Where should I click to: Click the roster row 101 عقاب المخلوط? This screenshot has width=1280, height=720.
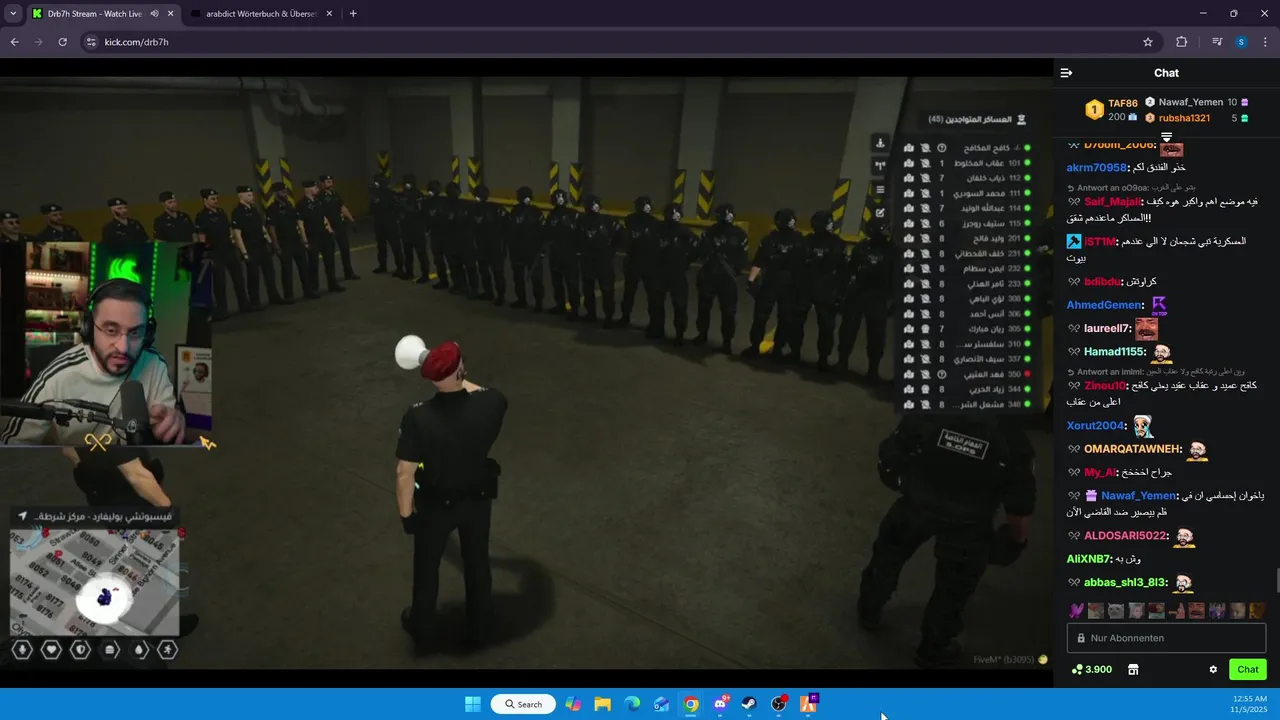tap(966, 162)
